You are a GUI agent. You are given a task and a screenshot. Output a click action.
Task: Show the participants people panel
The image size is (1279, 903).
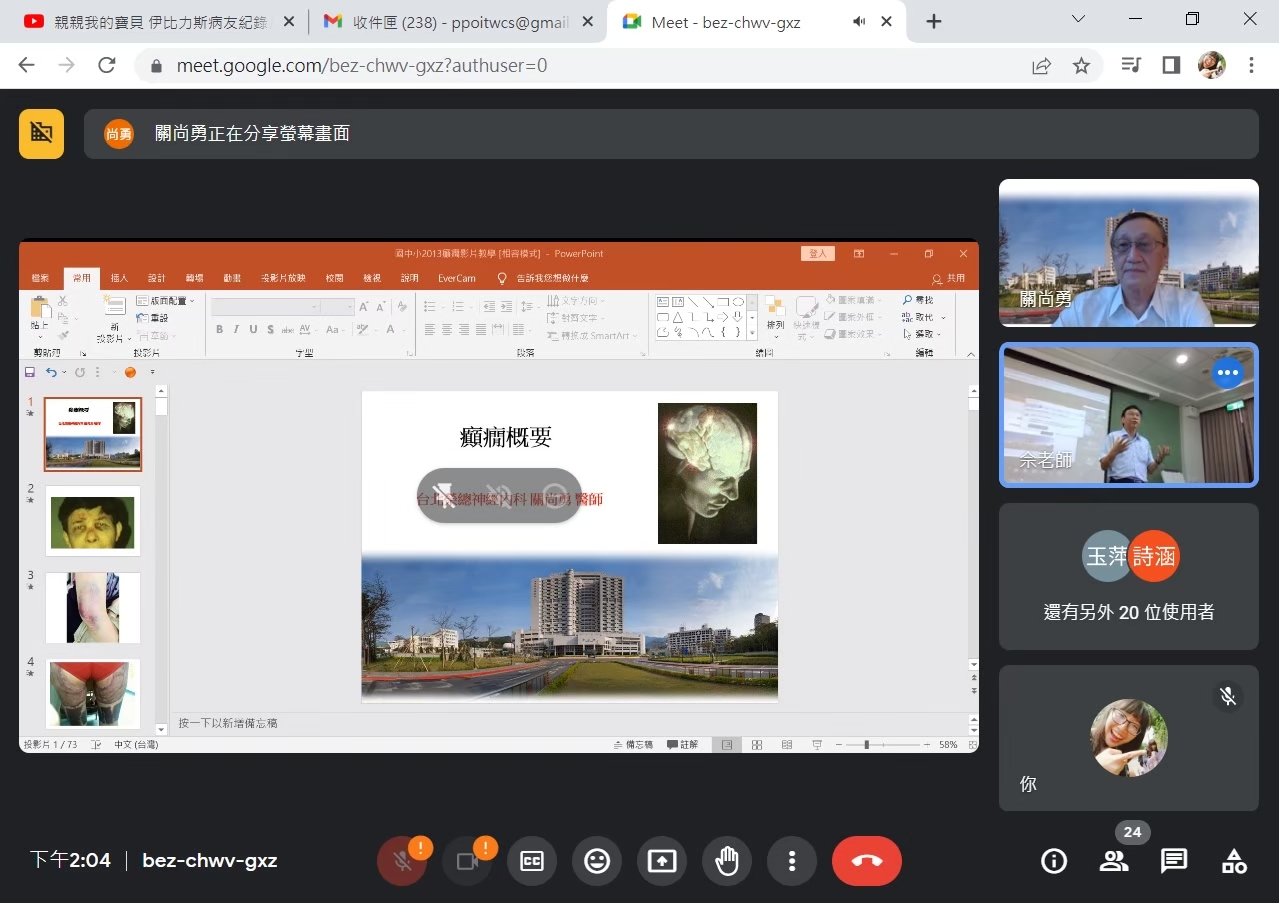coord(1114,861)
